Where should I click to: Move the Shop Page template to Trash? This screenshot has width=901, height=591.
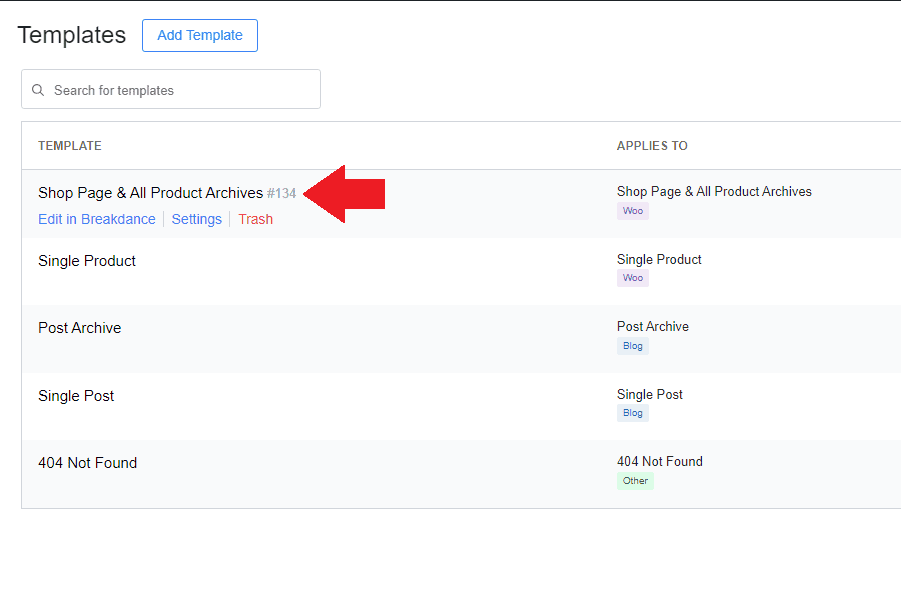pos(255,219)
